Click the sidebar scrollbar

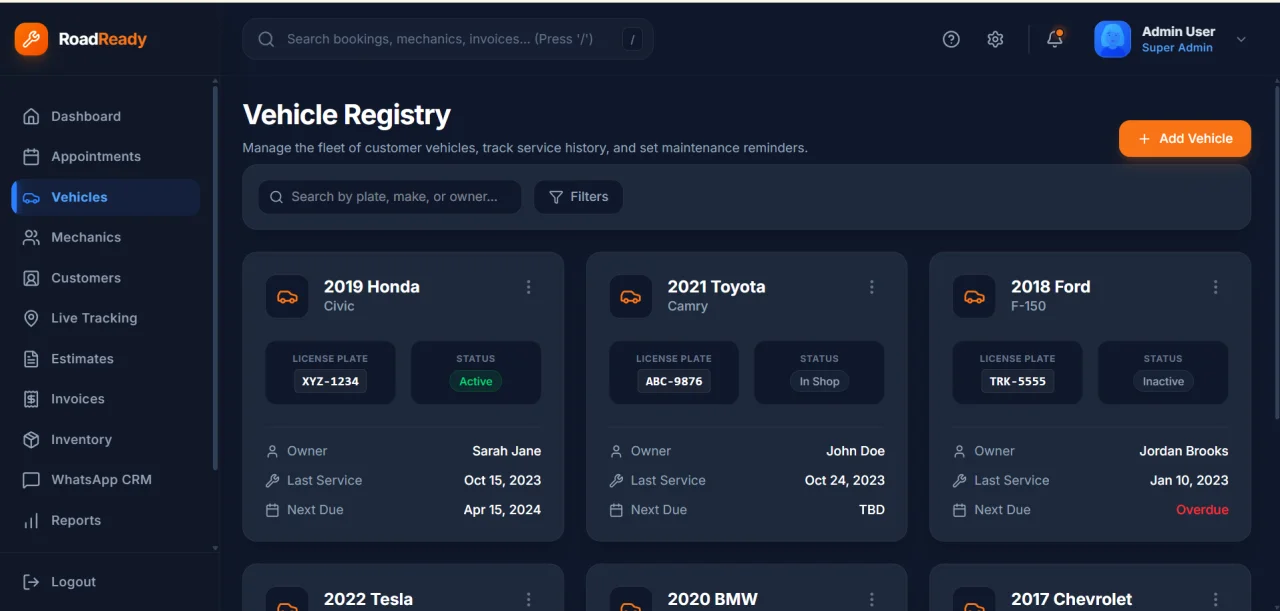(x=215, y=278)
